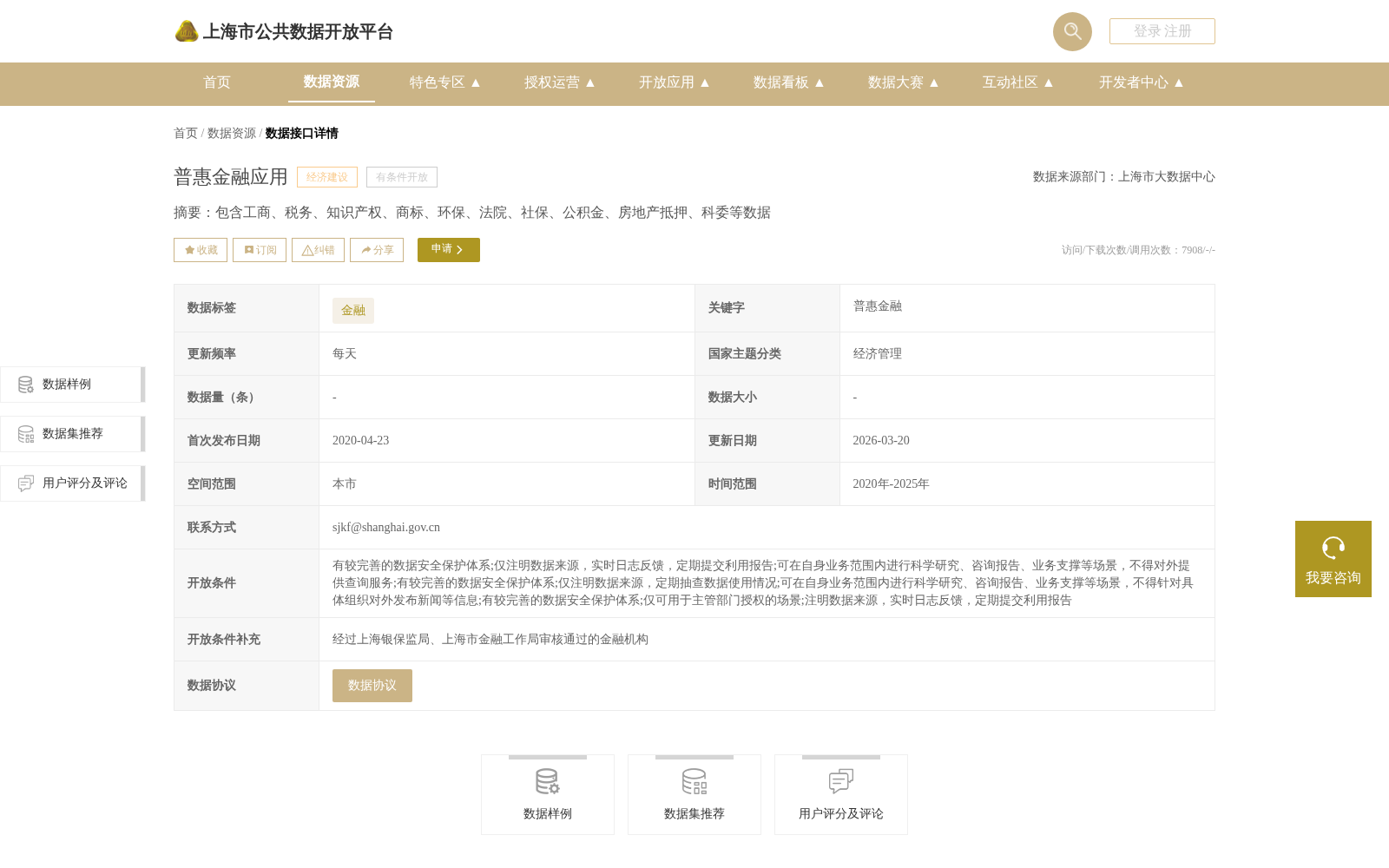Click the first publish date 2020-04-23

360,441
